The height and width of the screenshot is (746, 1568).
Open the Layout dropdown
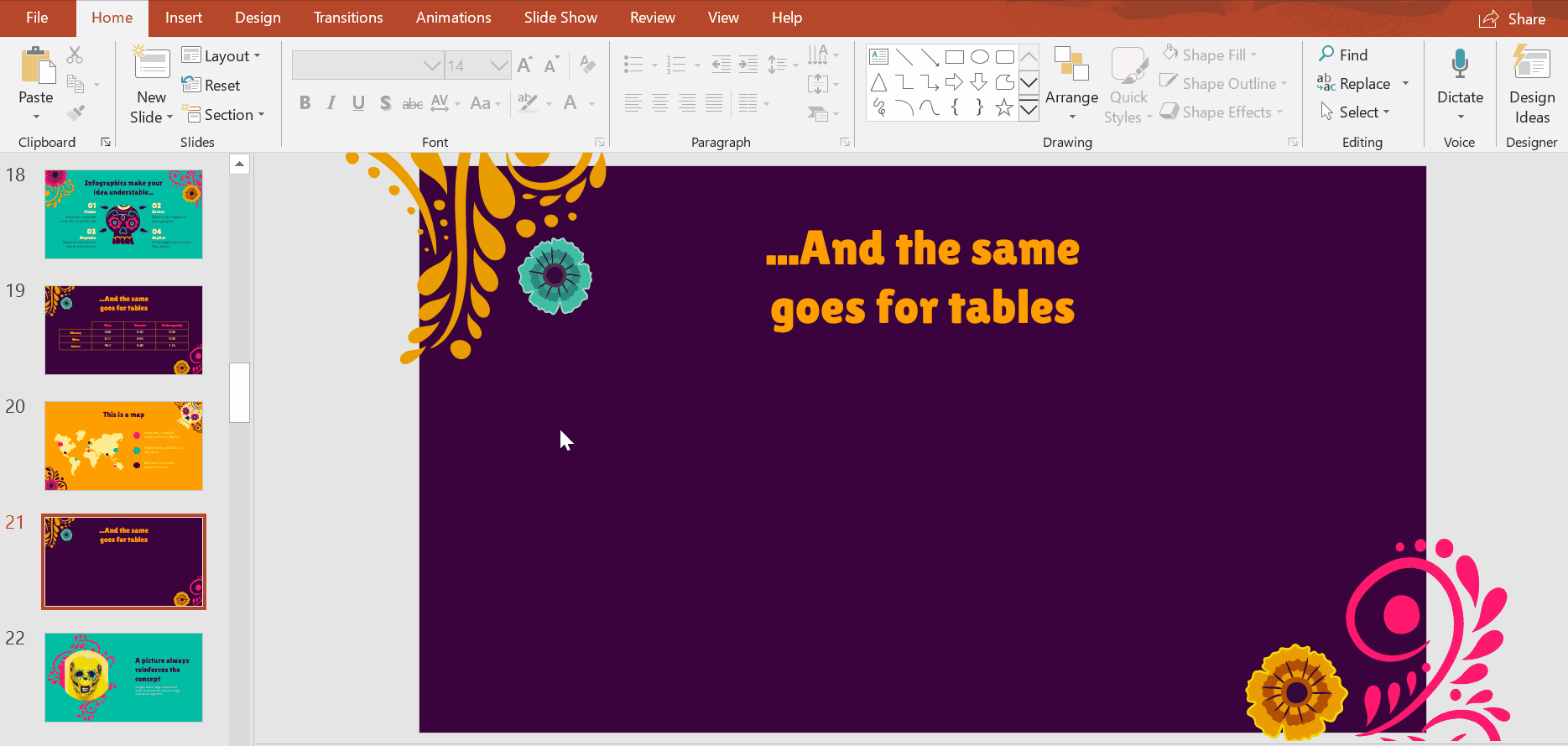click(222, 56)
